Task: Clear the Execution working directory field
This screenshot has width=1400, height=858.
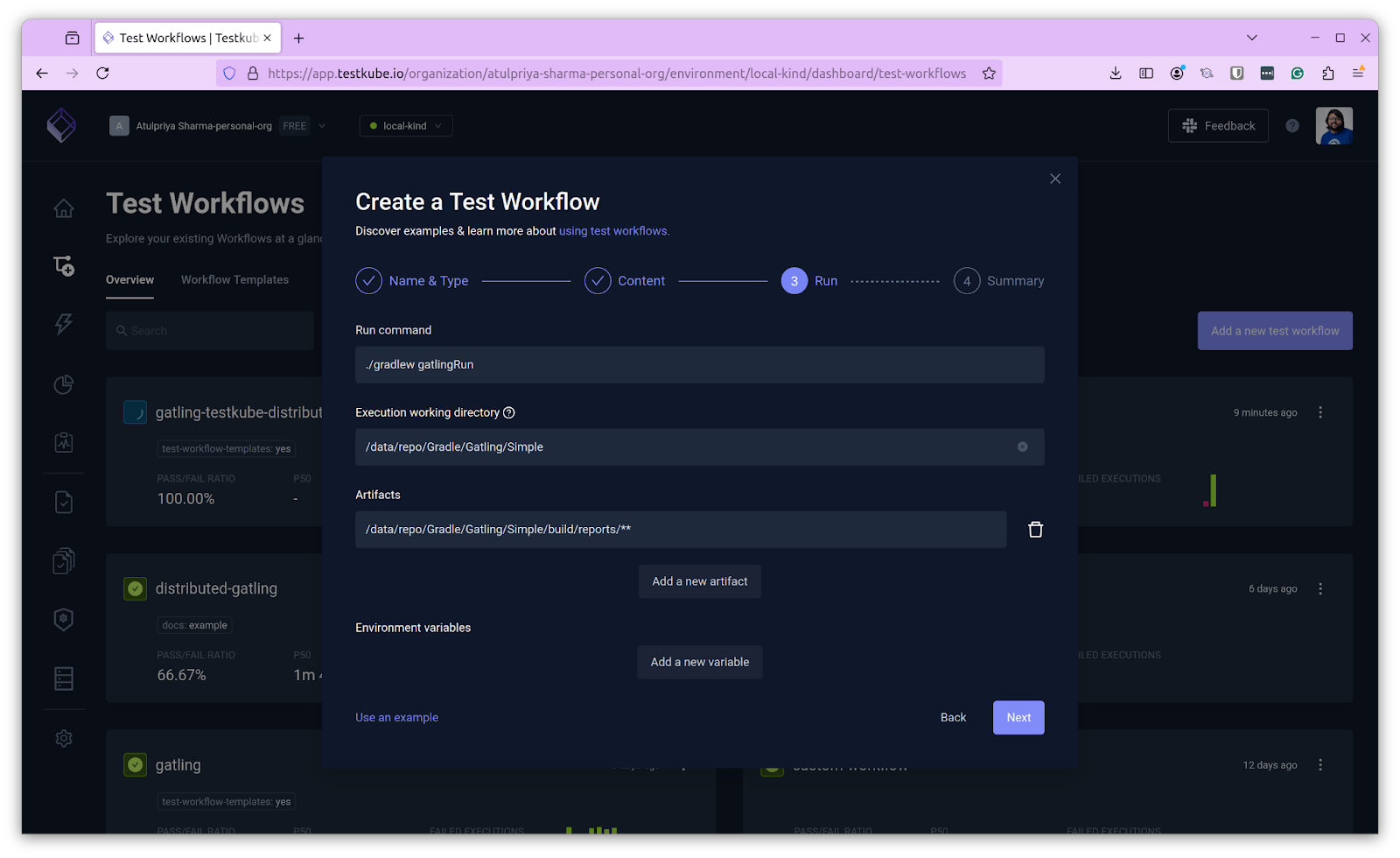Action: pyautogui.click(x=1022, y=447)
